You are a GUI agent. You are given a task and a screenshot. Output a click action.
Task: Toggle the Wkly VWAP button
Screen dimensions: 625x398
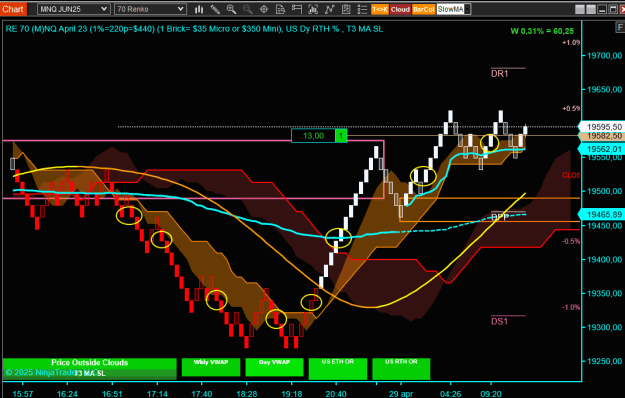coord(211,367)
